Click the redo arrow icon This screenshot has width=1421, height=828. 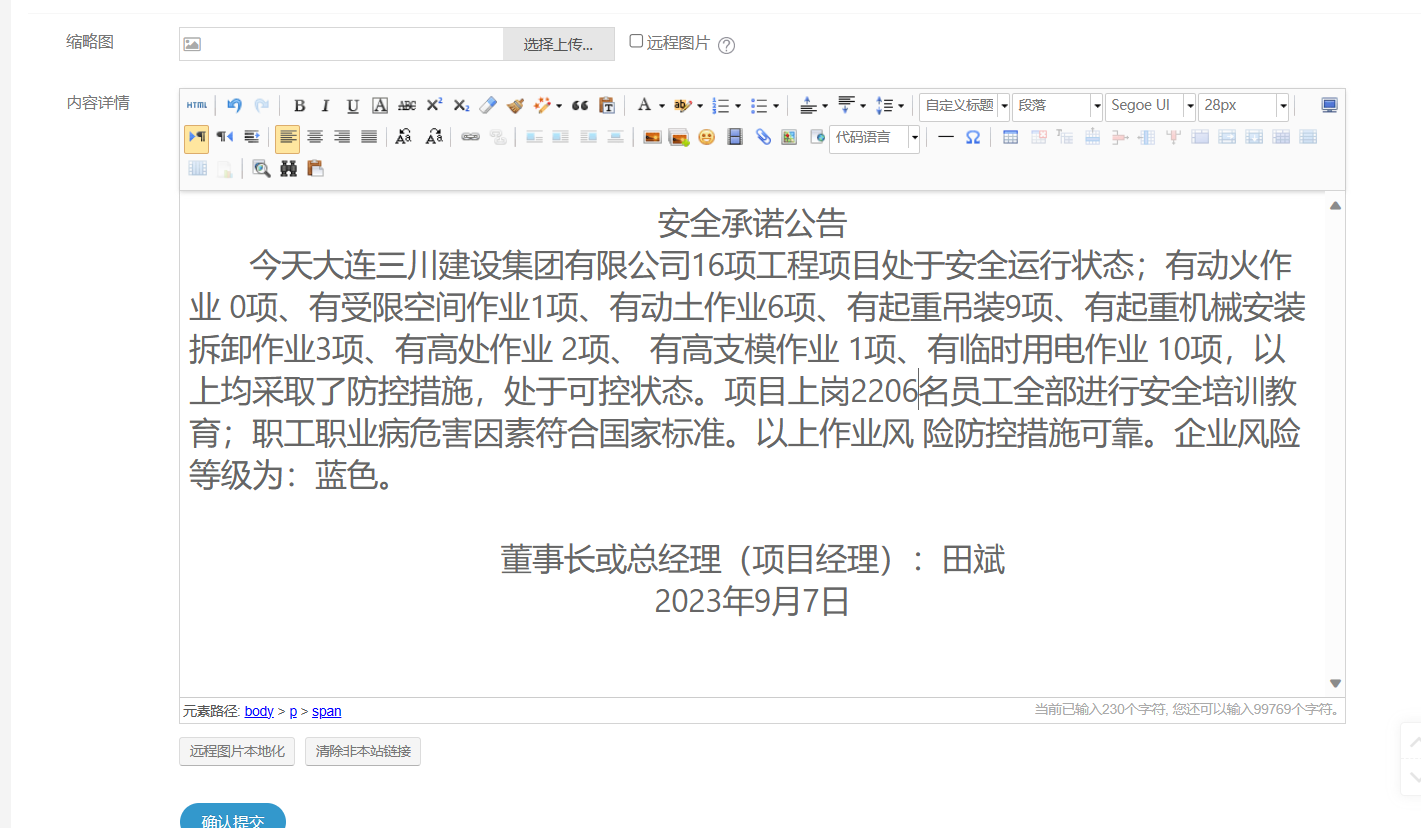click(261, 105)
